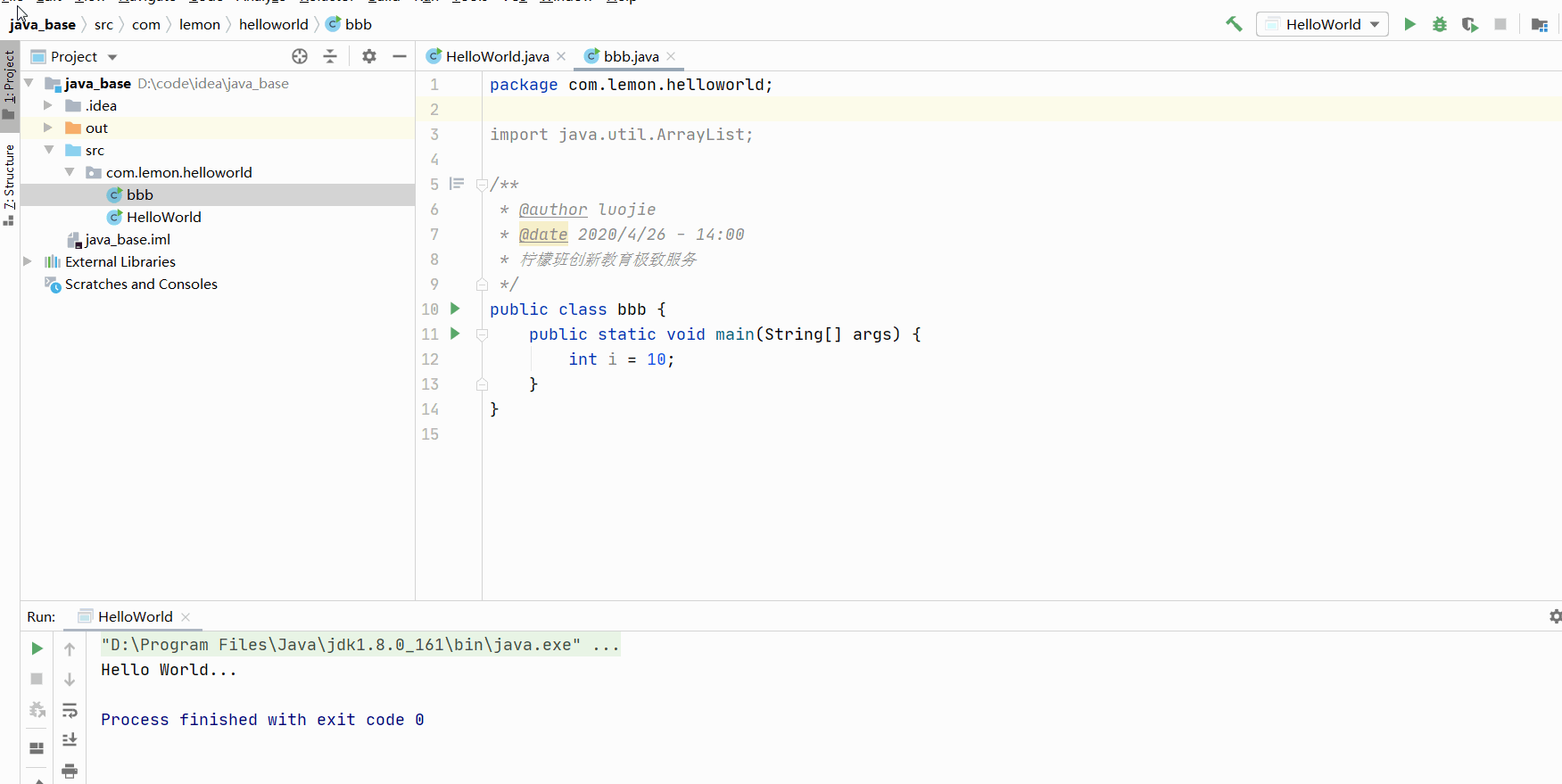Print the console output
This screenshot has height=784, width=1562.
70,771
